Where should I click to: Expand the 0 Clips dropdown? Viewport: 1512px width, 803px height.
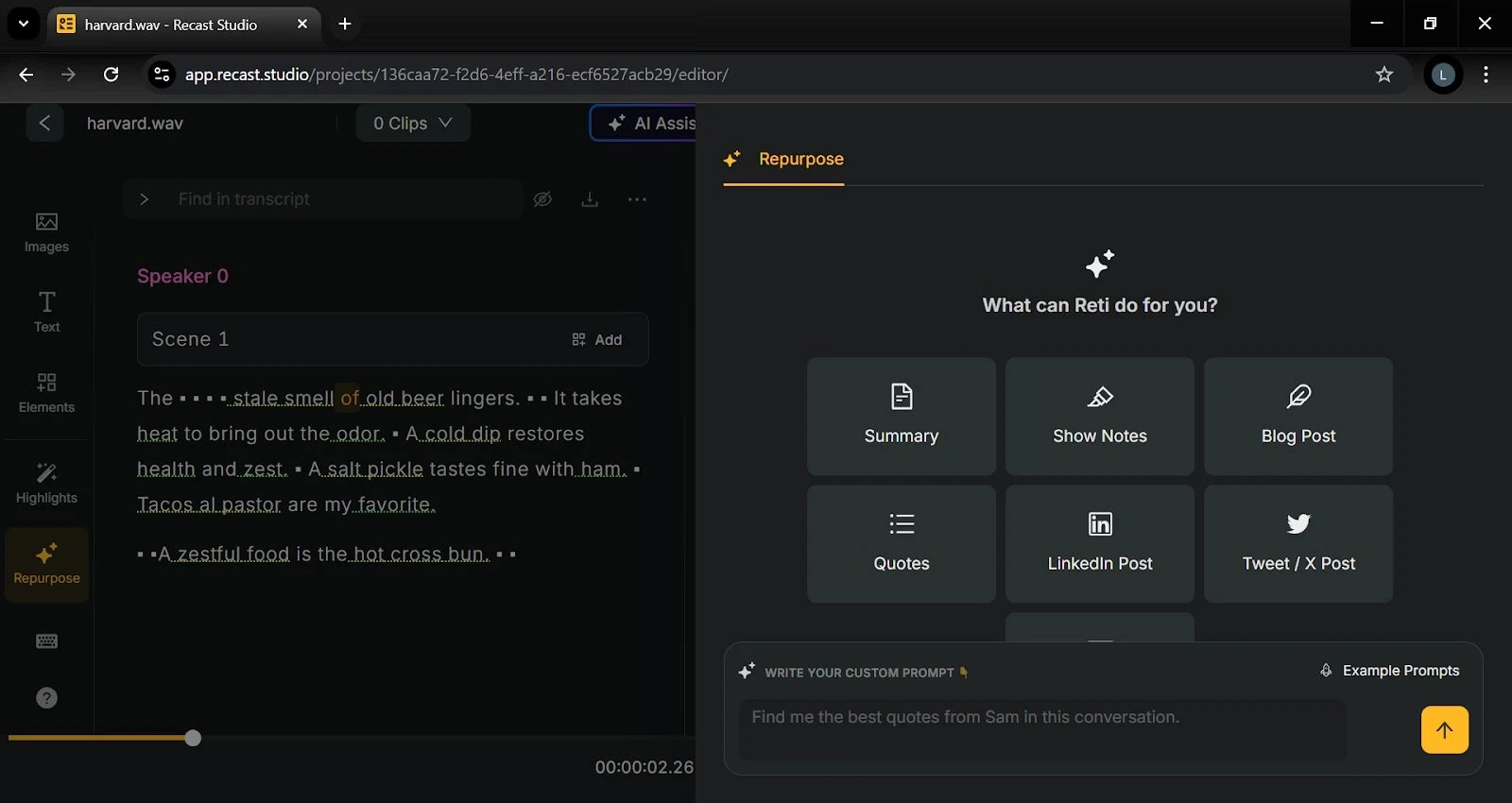413,123
